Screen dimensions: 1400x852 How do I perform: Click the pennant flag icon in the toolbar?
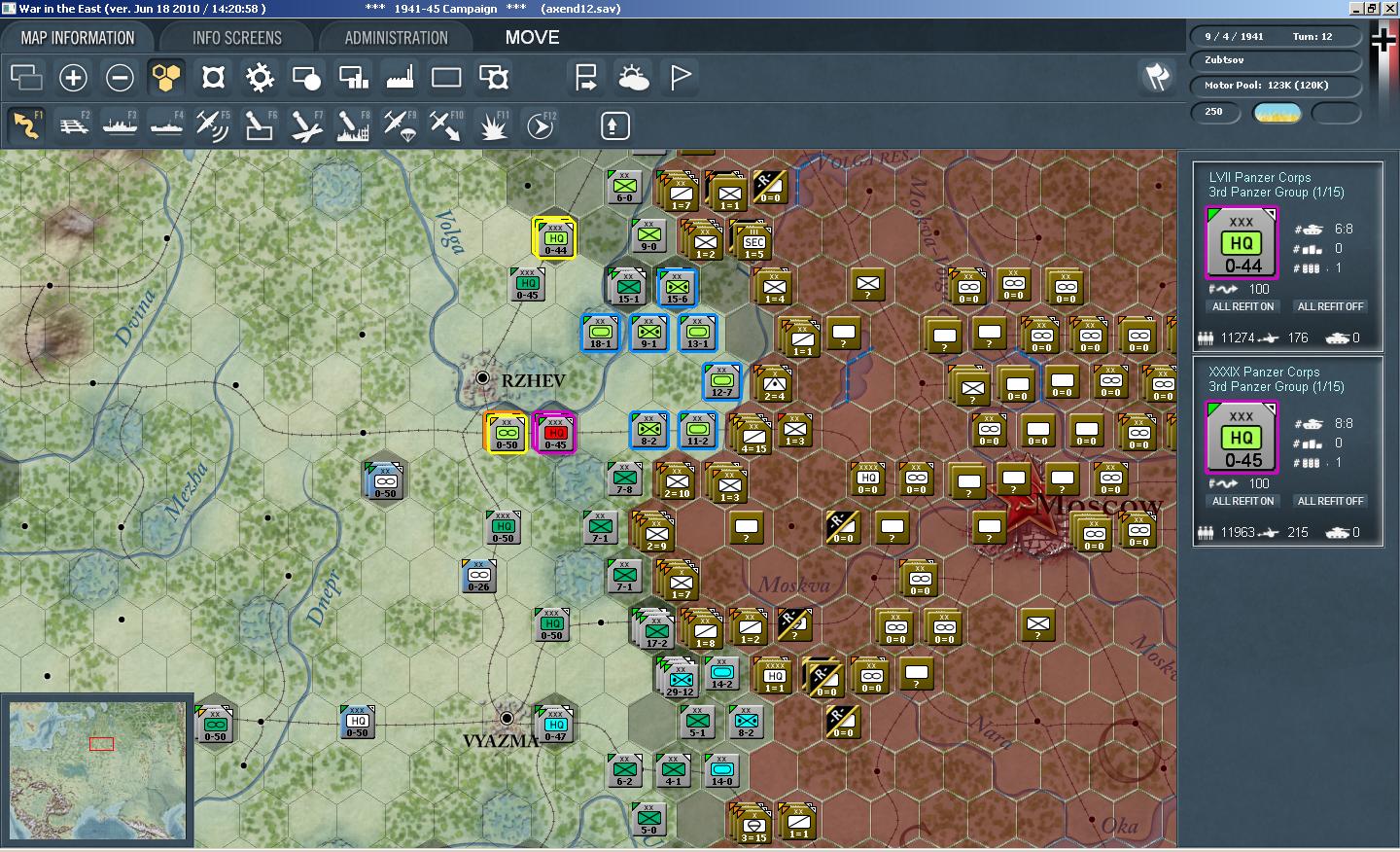680,77
